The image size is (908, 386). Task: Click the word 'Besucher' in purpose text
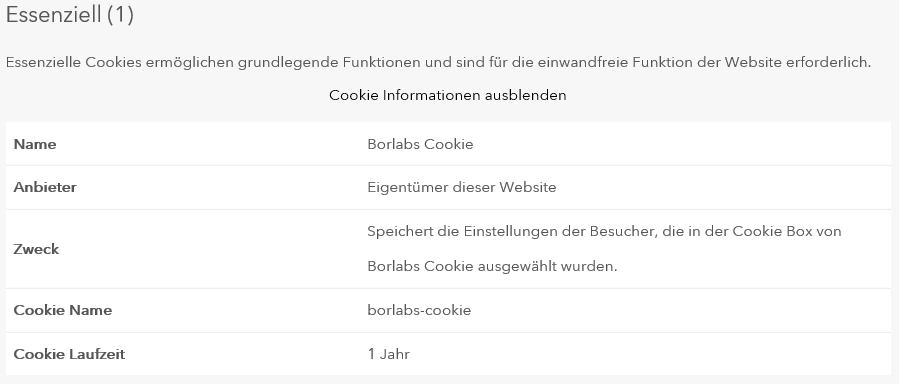click(621, 231)
